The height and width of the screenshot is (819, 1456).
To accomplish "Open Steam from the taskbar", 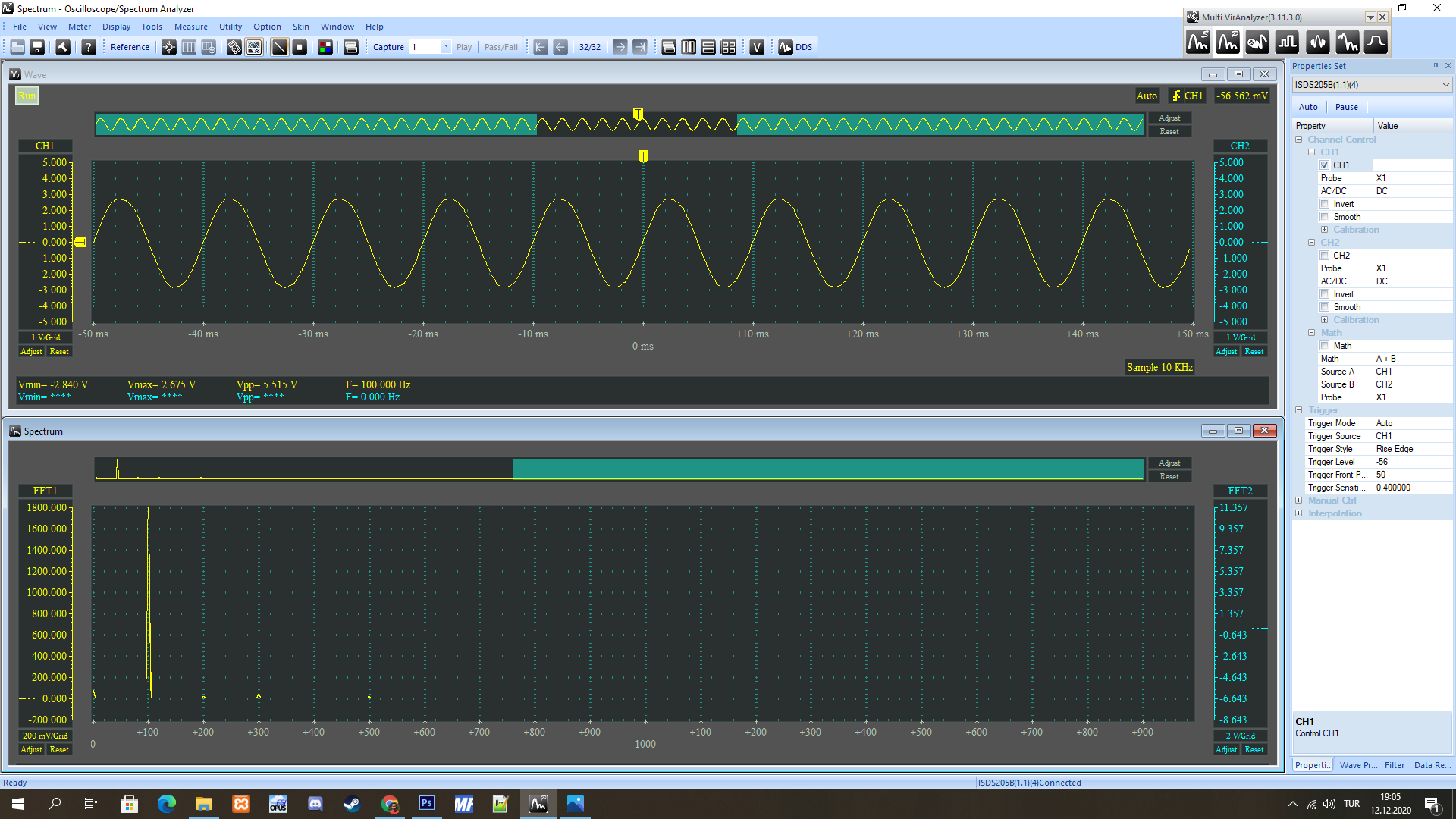I will 353,804.
